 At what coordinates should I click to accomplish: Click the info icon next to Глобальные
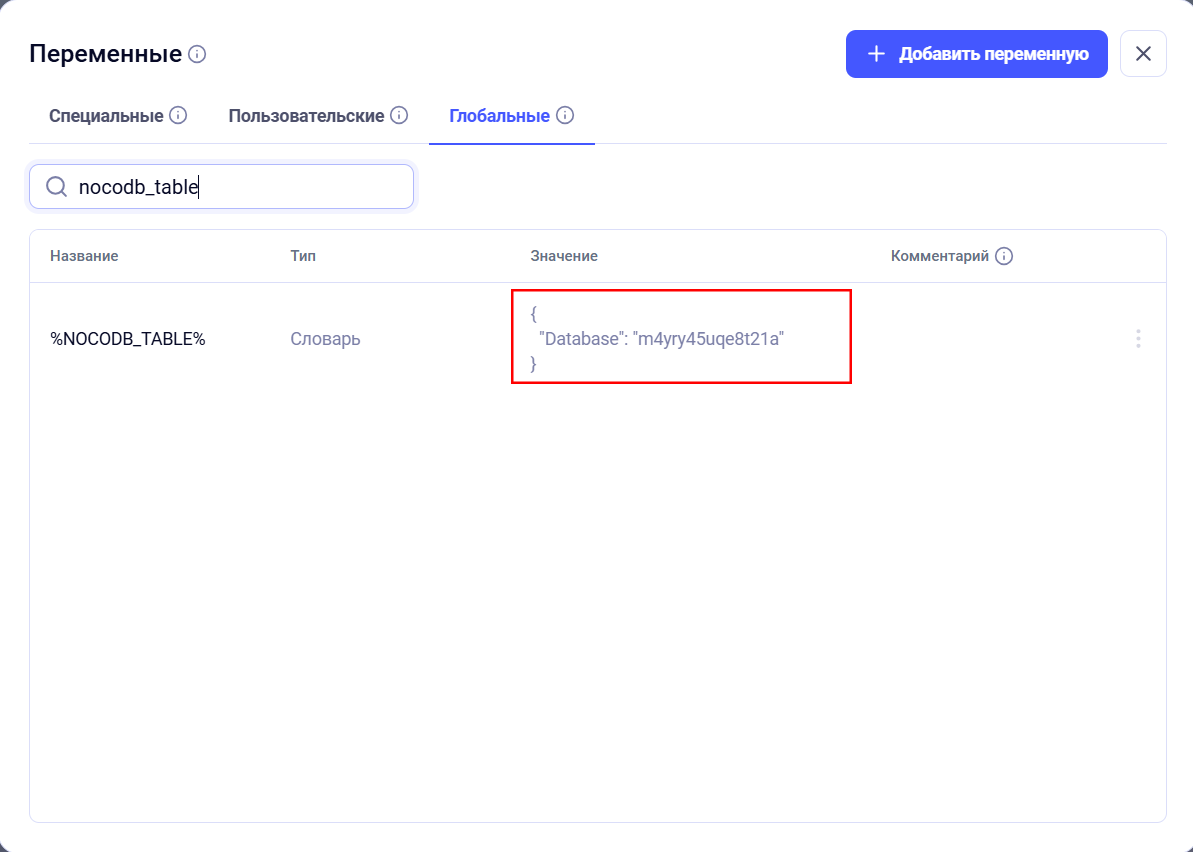pyautogui.click(x=565, y=115)
